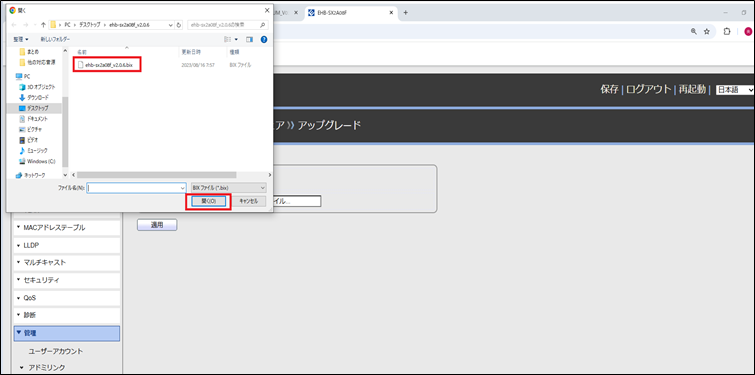
Task: Click the キャンセル button in file dialog
Action: click(249, 201)
